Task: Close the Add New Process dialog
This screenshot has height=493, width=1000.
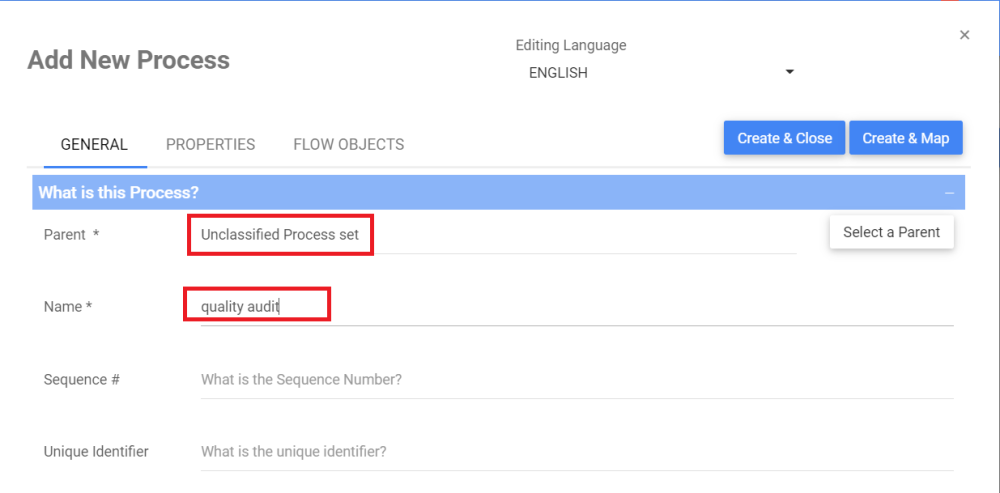Action: 964,35
